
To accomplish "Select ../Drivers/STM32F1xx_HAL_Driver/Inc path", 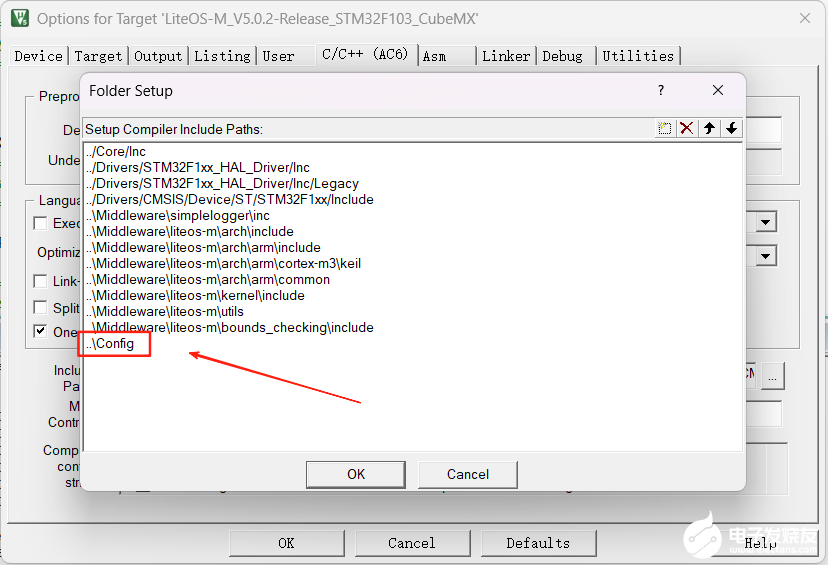I will pyautogui.click(x=413, y=167).
